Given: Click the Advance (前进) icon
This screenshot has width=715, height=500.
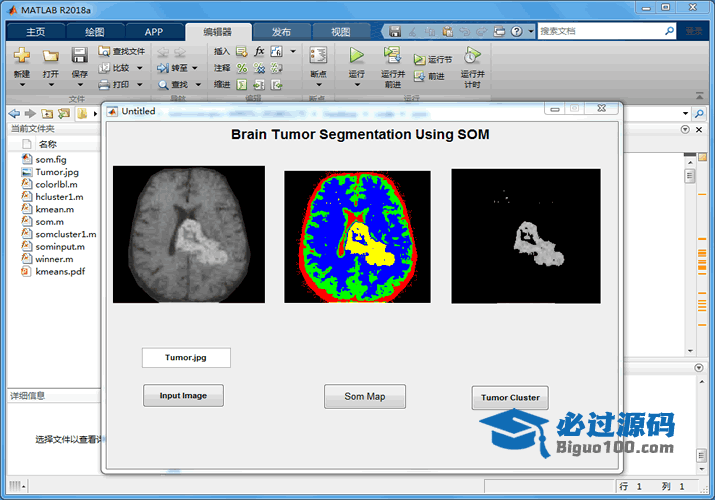Looking at the screenshot, I should tap(419, 76).
